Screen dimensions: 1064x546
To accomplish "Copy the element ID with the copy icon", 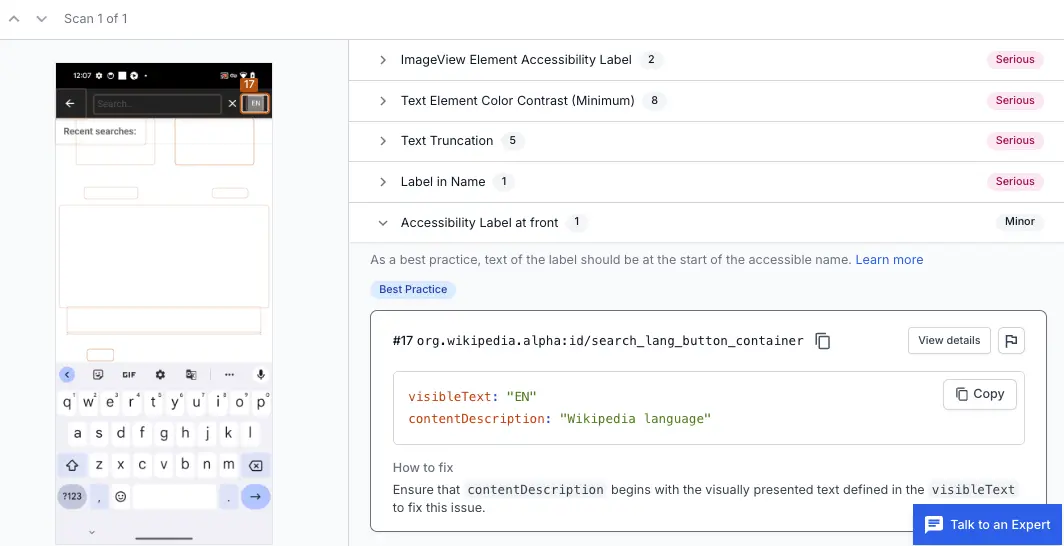I will 823,341.
